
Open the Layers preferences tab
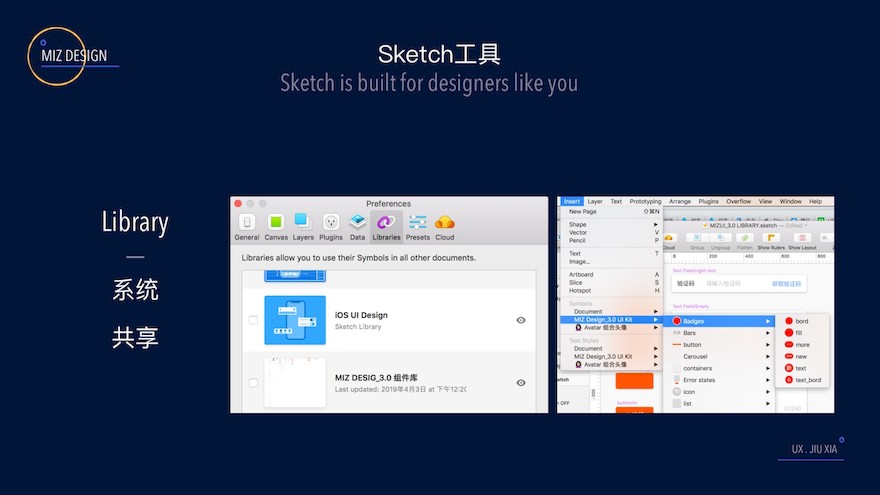(303, 227)
